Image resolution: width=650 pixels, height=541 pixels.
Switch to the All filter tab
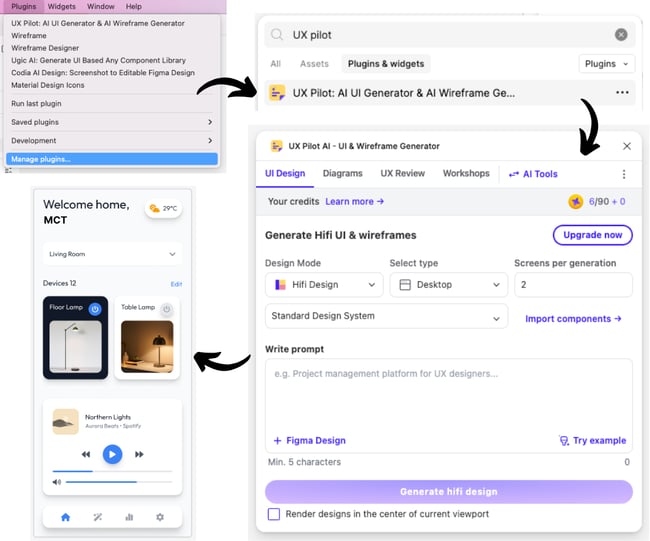275,64
